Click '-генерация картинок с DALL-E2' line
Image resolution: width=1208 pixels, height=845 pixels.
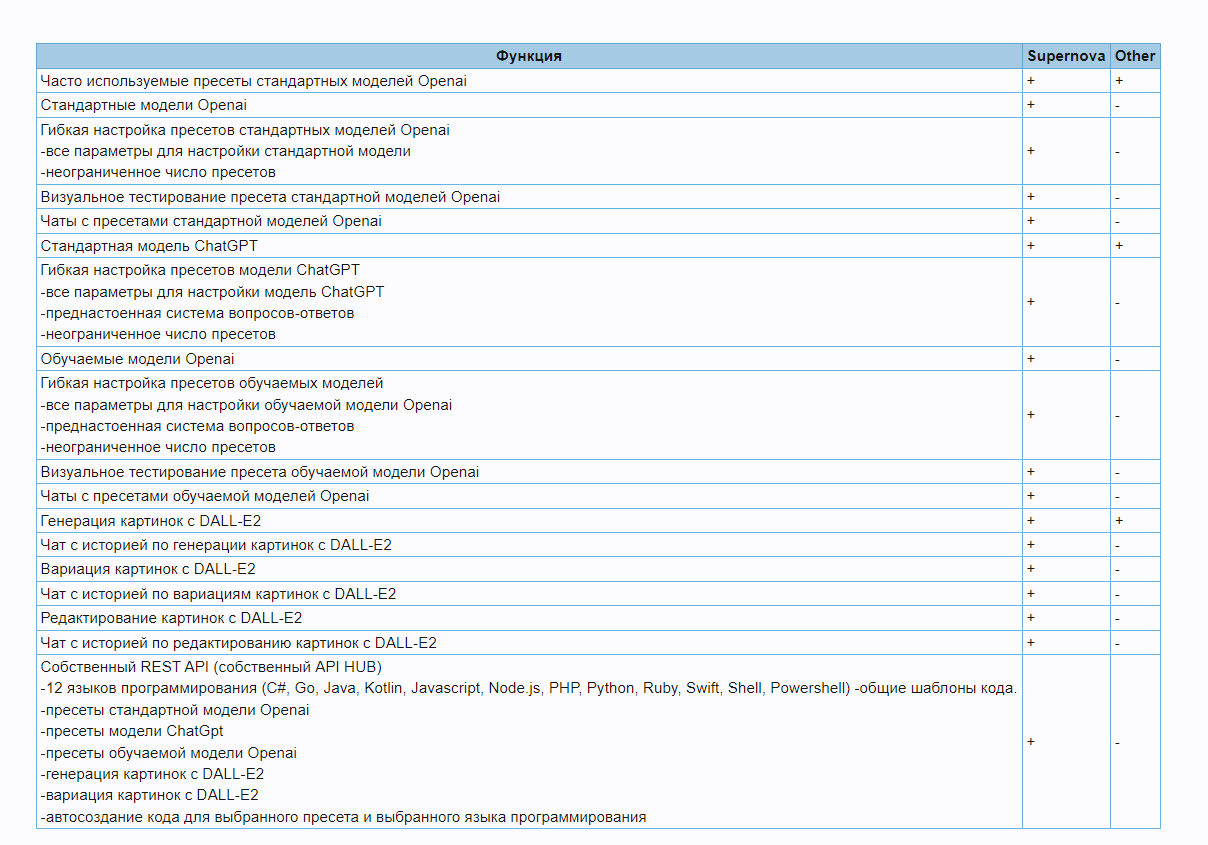click(x=152, y=774)
